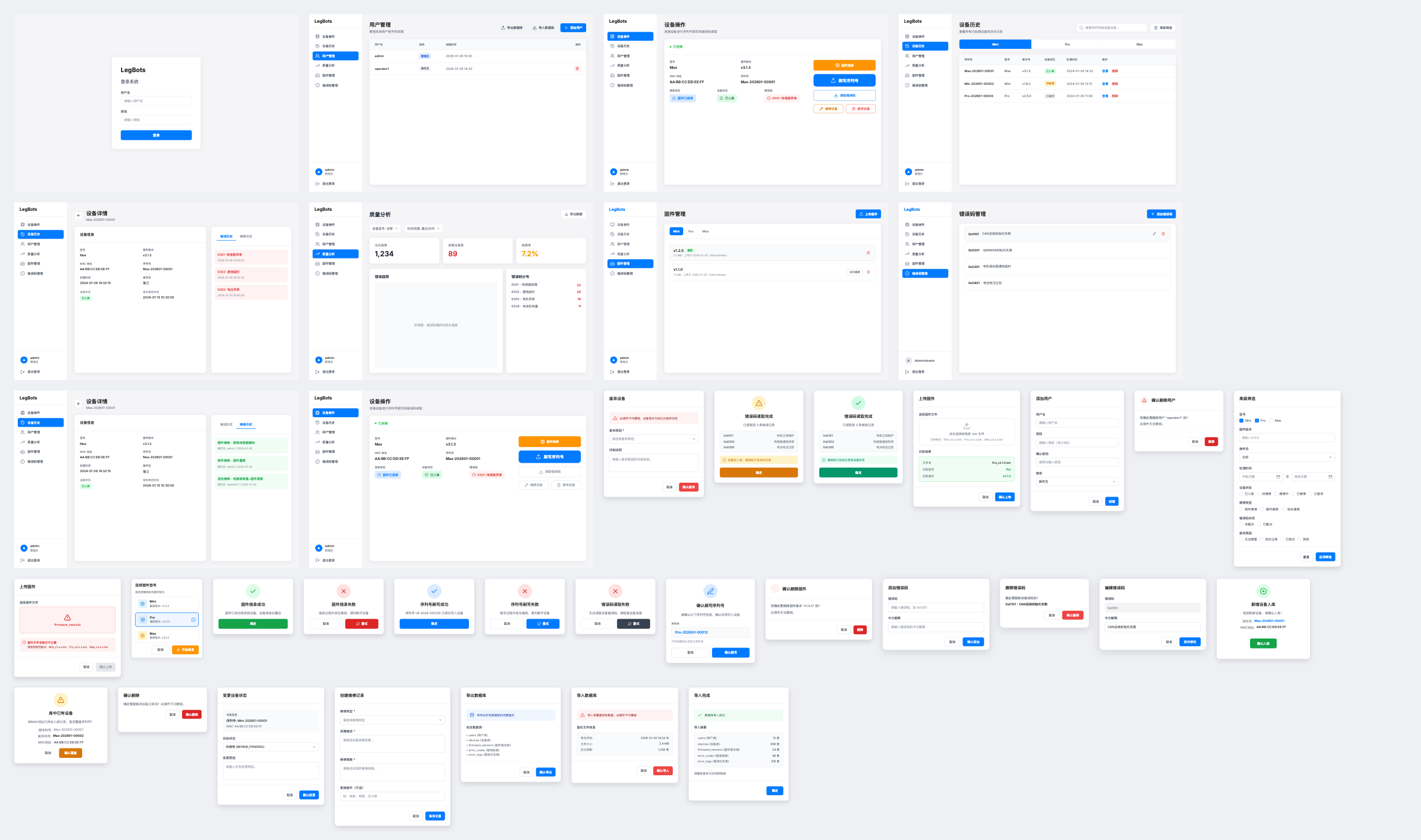This screenshot has width=1421, height=840.
Task: Click the blue 登录 login button
Action: pyautogui.click(x=156, y=135)
